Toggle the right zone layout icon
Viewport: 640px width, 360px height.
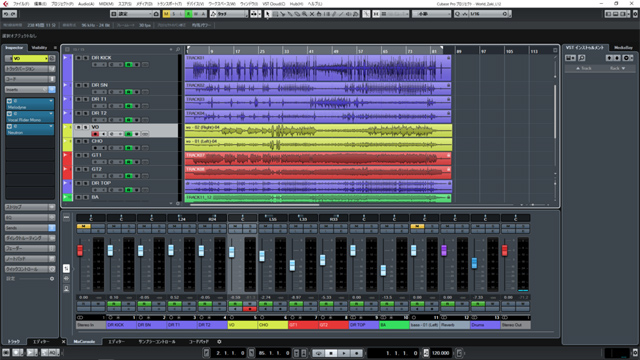pos(623,14)
